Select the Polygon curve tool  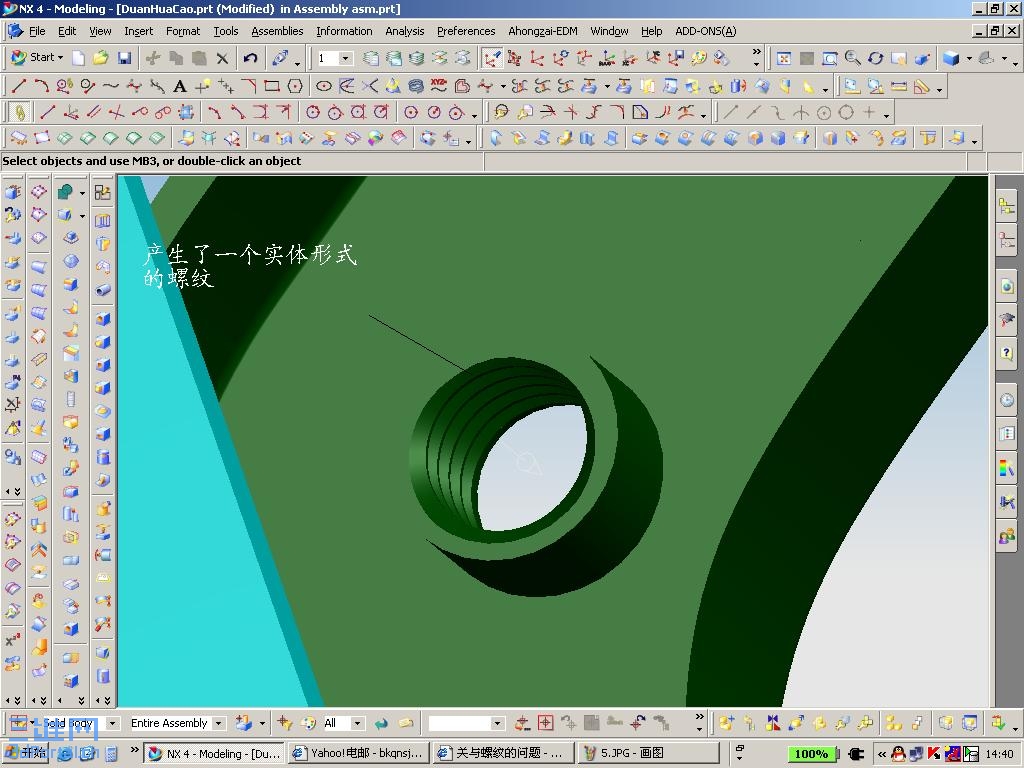[x=295, y=86]
